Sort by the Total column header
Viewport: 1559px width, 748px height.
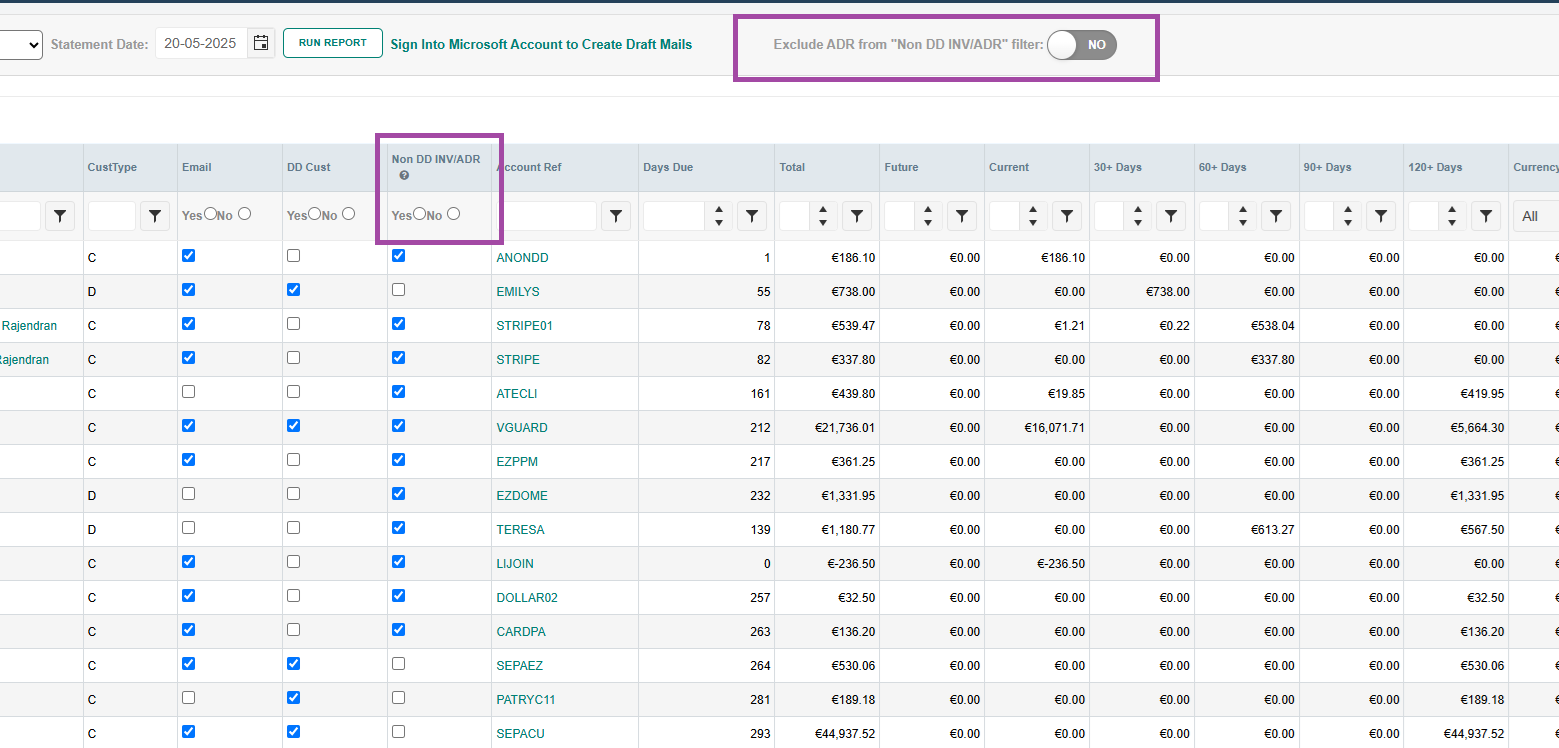pyautogui.click(x=792, y=167)
